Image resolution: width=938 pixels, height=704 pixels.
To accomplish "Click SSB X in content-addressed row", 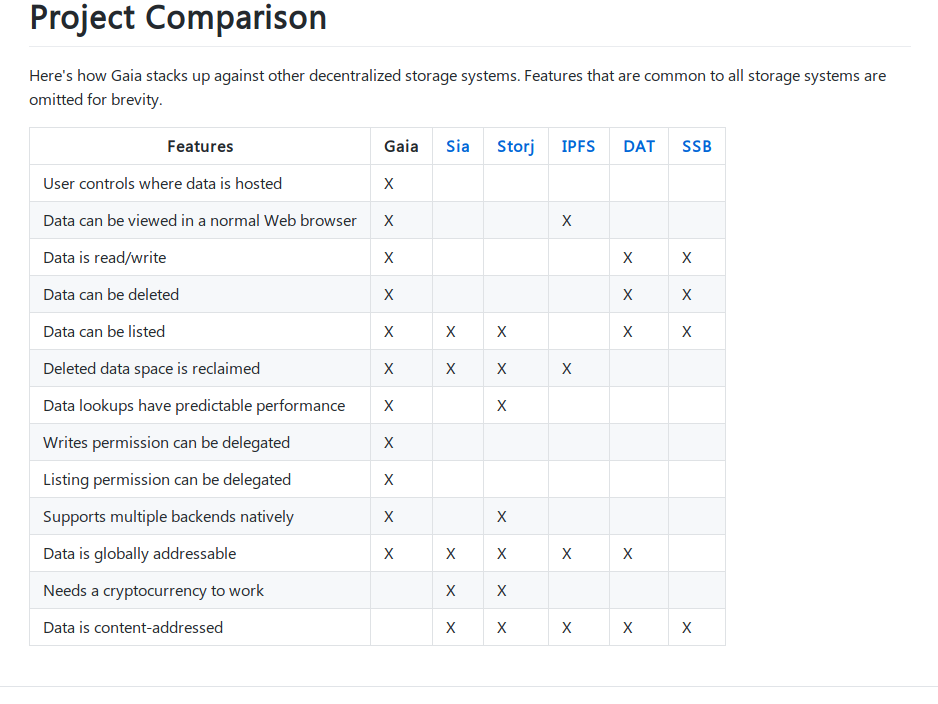I will 686,628.
